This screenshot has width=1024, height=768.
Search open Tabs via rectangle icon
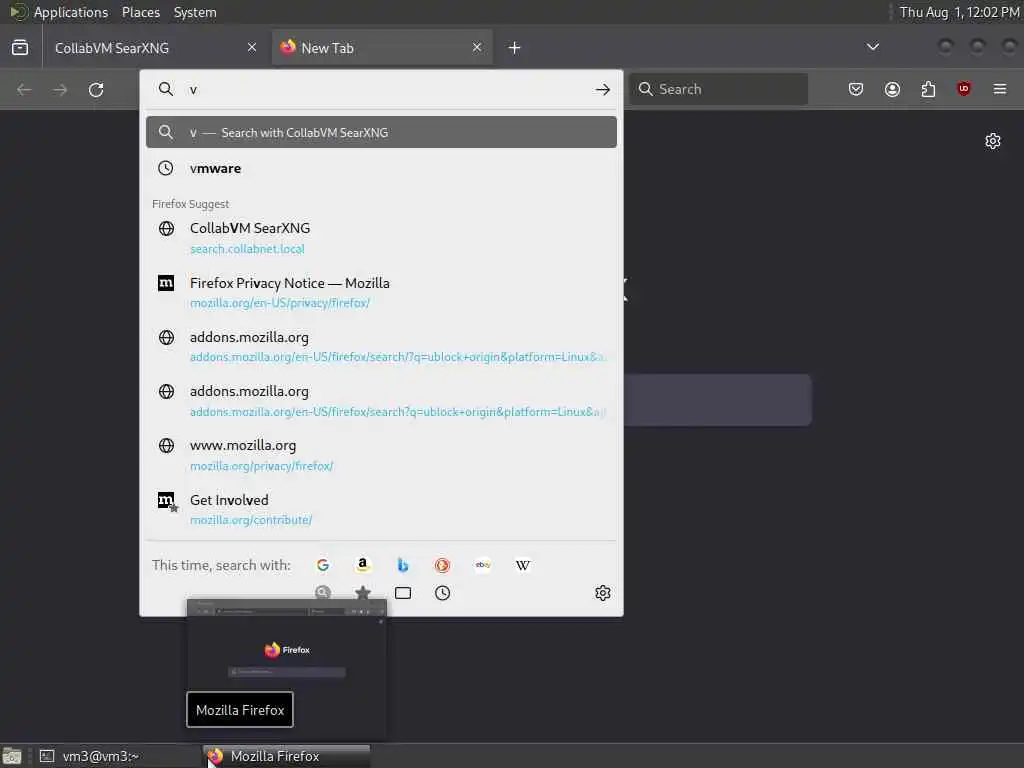coord(403,593)
